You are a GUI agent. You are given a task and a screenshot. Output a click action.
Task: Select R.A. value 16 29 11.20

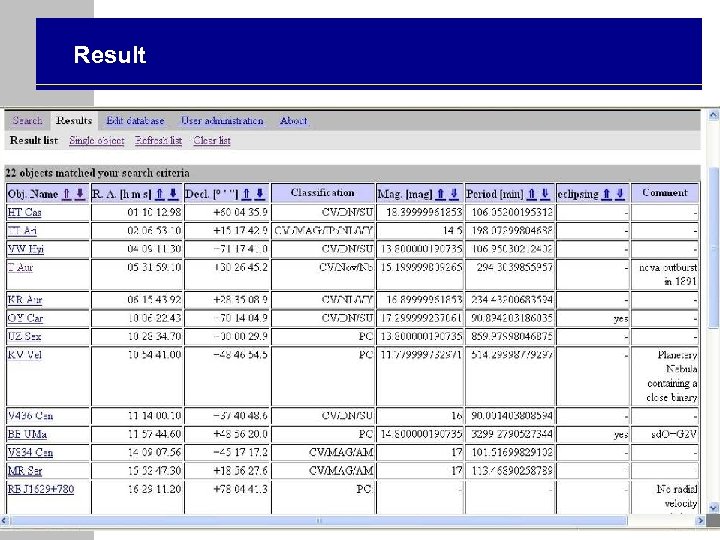(x=154, y=489)
